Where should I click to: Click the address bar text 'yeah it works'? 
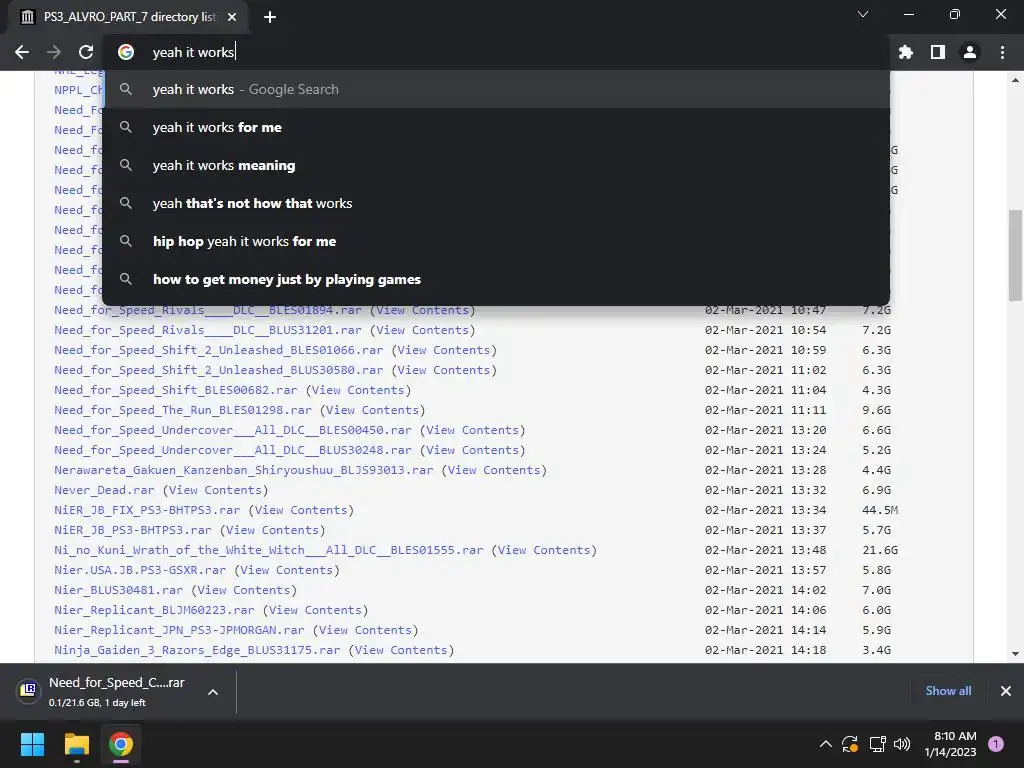[193, 52]
